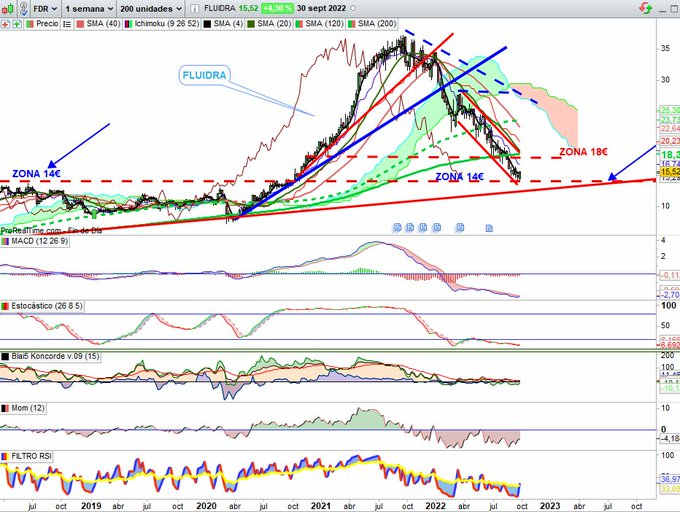Screen dimensions: 680x512
Task: Click the red plus remove-indicator icon
Action: point(5,24)
